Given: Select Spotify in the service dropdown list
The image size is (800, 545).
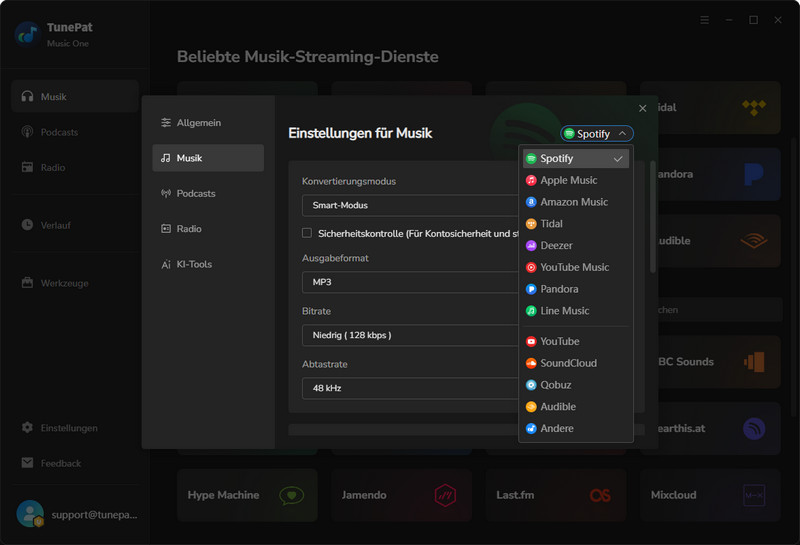Looking at the screenshot, I should [576, 159].
